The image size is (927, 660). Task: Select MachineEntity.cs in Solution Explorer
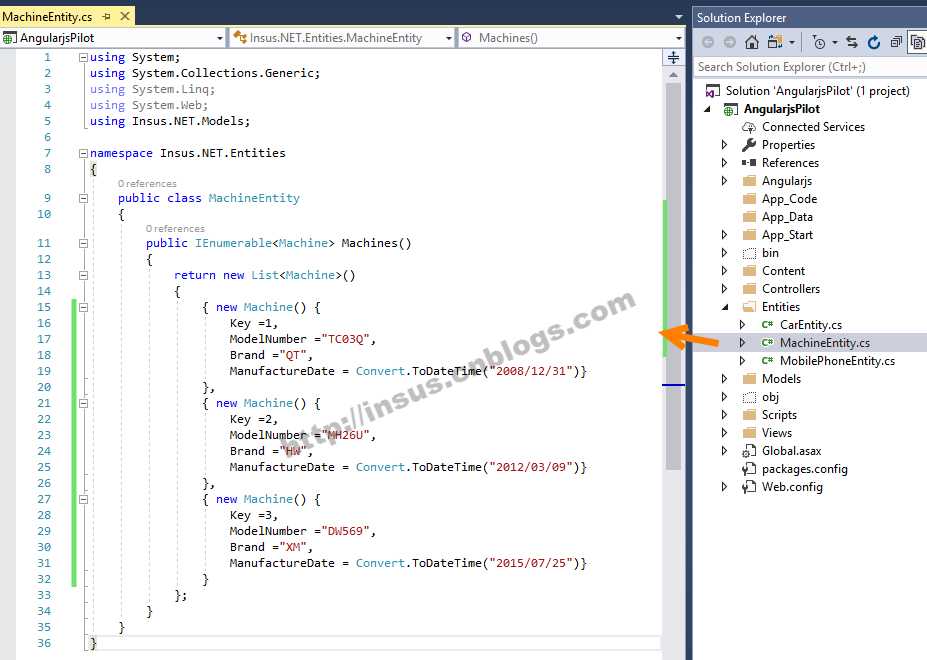click(825, 343)
